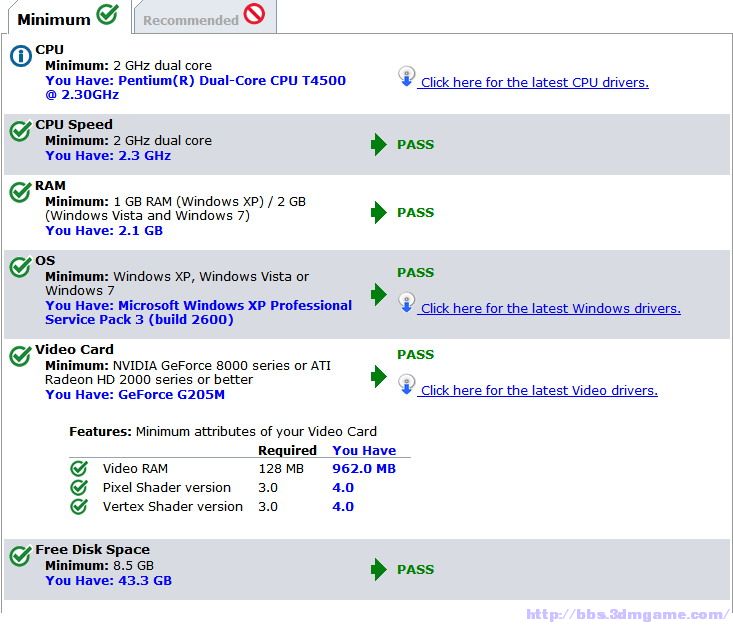The width and height of the screenshot is (733, 627).
Task: Open the latest Windows drivers link
Action: 551,309
